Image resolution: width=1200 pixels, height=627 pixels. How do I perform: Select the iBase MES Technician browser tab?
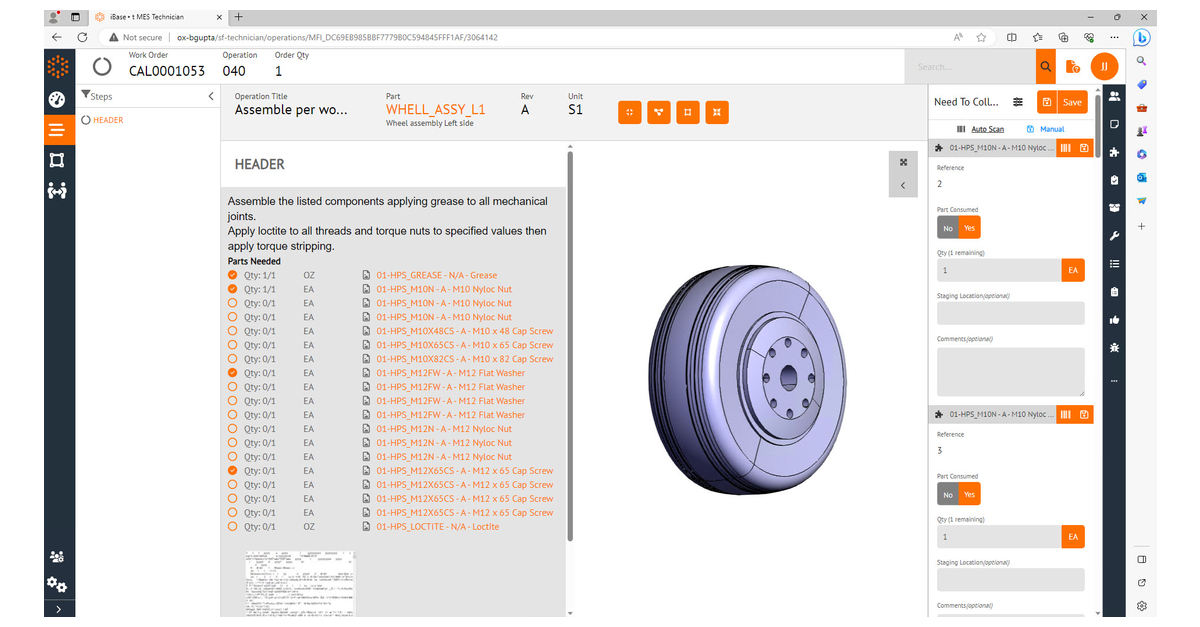(x=150, y=16)
